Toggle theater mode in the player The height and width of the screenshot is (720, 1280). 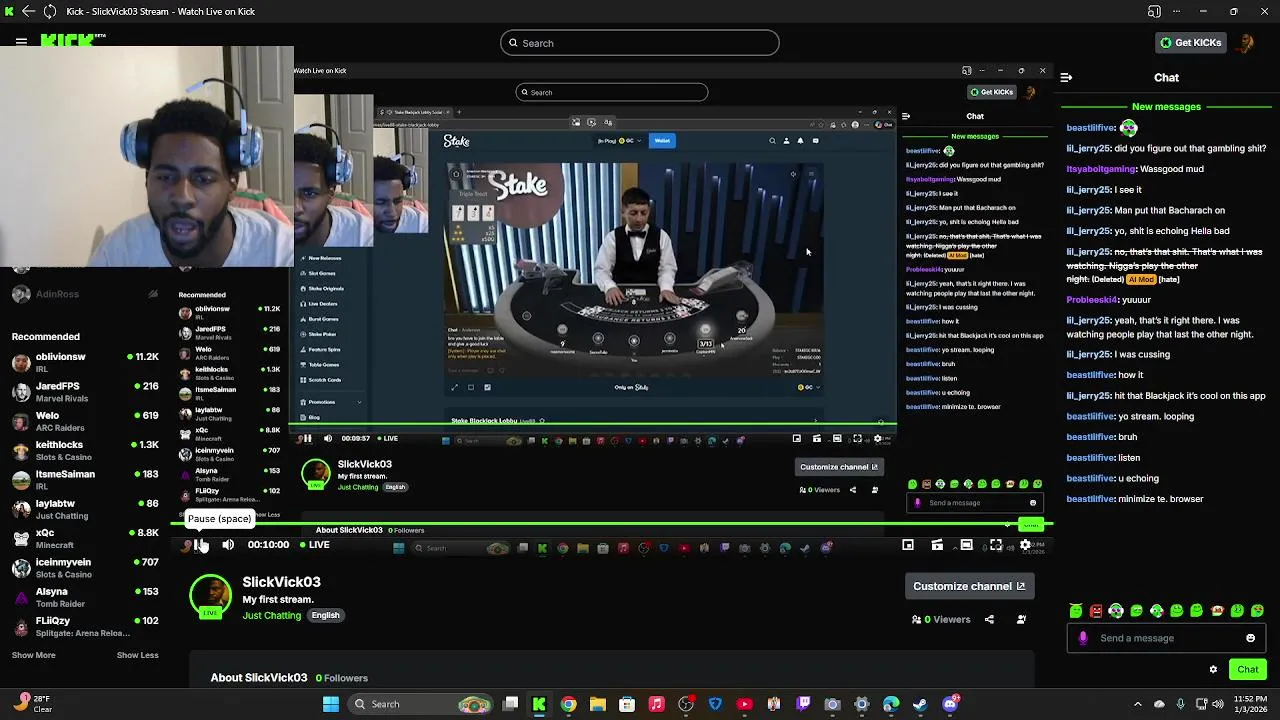tap(966, 545)
